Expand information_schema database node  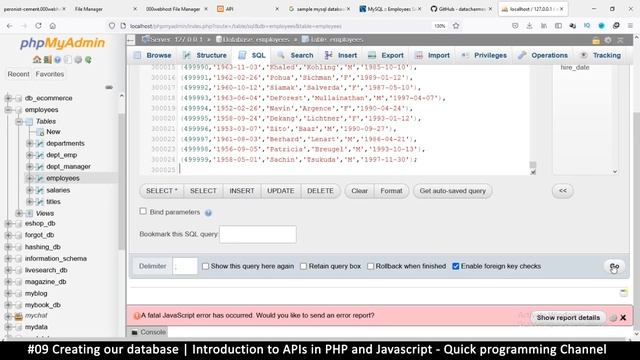coord(8,259)
